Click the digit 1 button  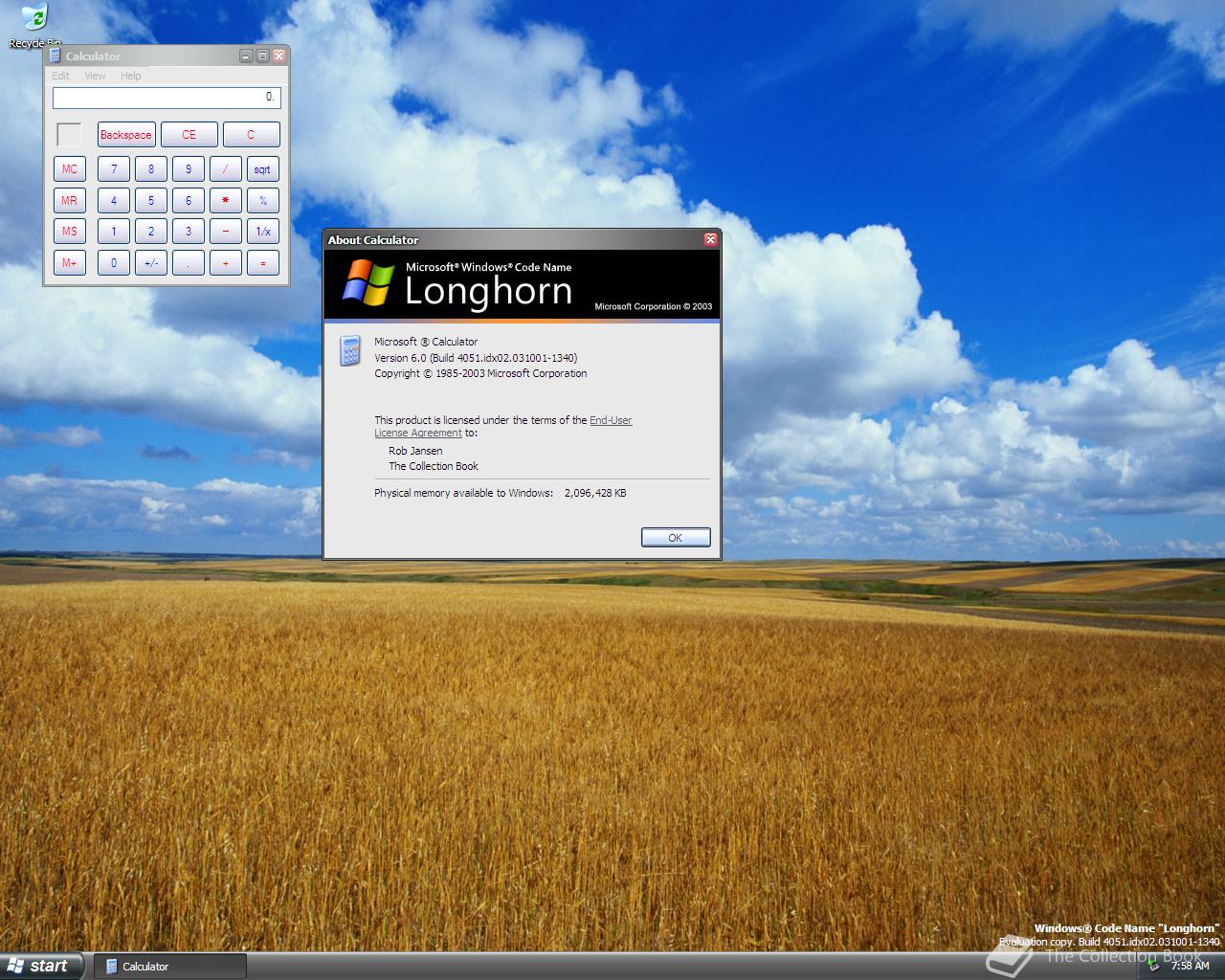[x=114, y=232]
